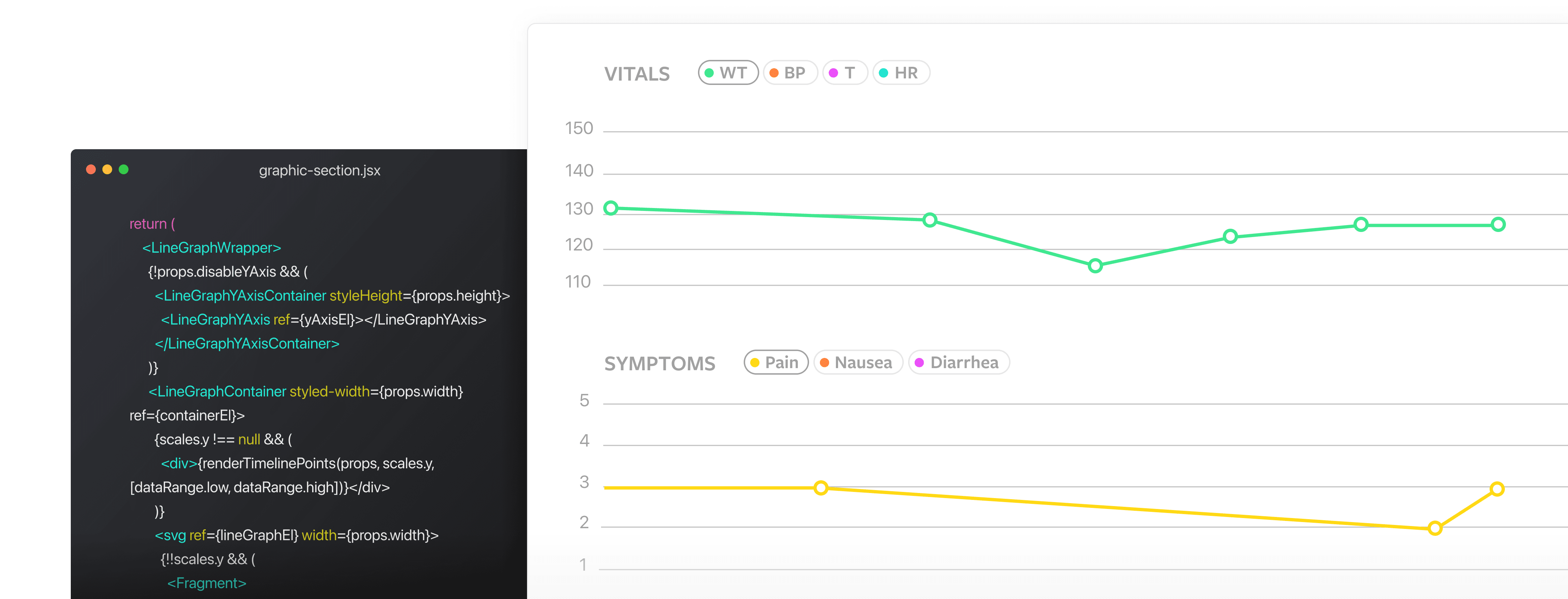Enable the Diarrhea symptom filter

pyautogui.click(x=958, y=363)
